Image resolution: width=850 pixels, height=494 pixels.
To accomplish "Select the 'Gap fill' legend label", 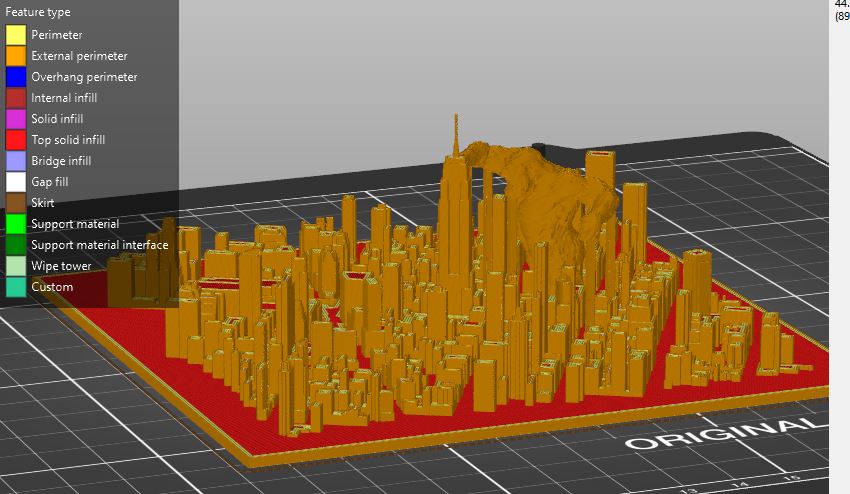I will 50,182.
